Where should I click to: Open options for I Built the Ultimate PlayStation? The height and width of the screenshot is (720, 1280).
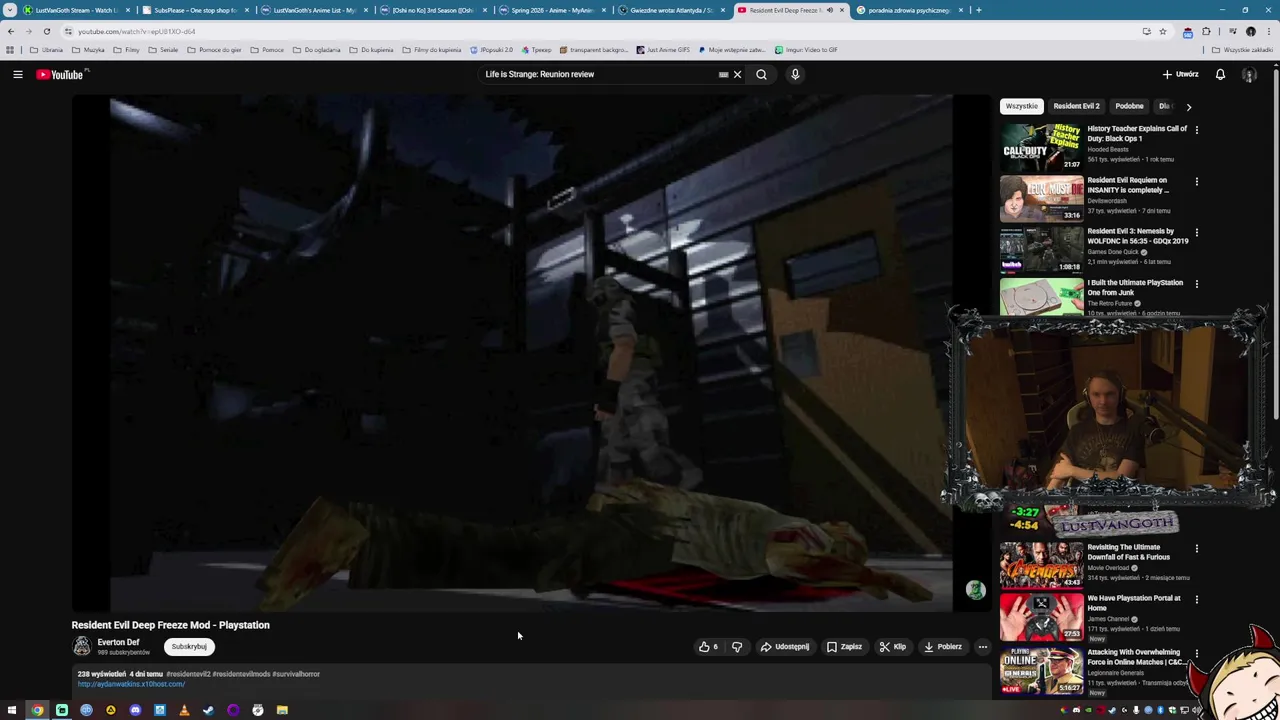click(1196, 283)
